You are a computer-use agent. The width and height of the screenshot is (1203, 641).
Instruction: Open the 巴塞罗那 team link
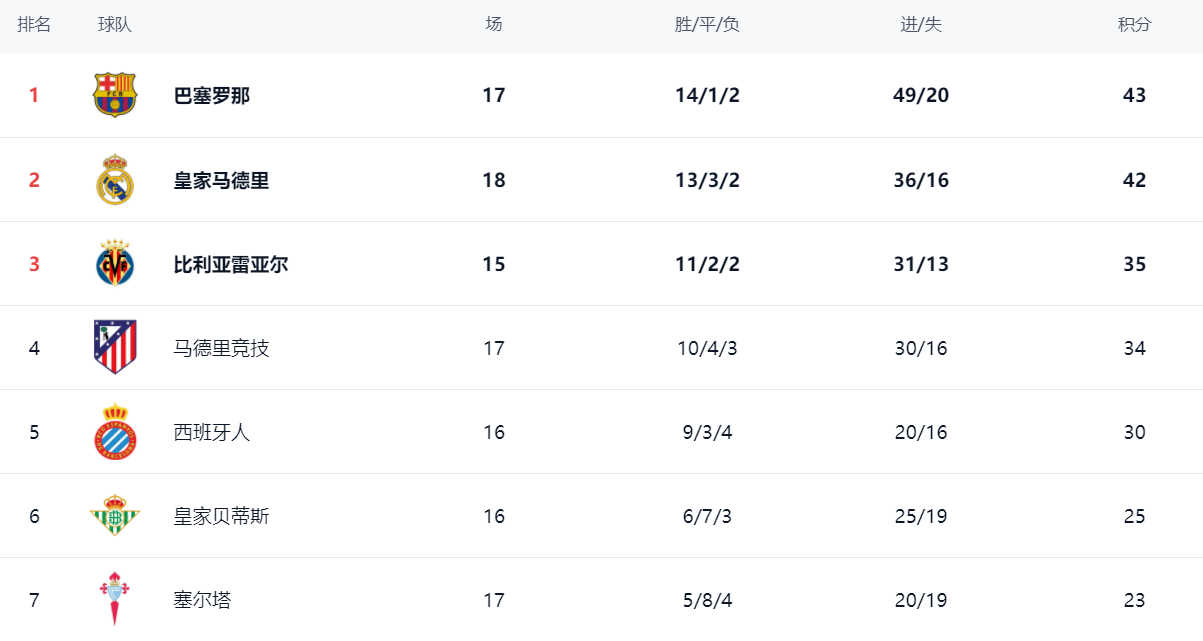(212, 96)
